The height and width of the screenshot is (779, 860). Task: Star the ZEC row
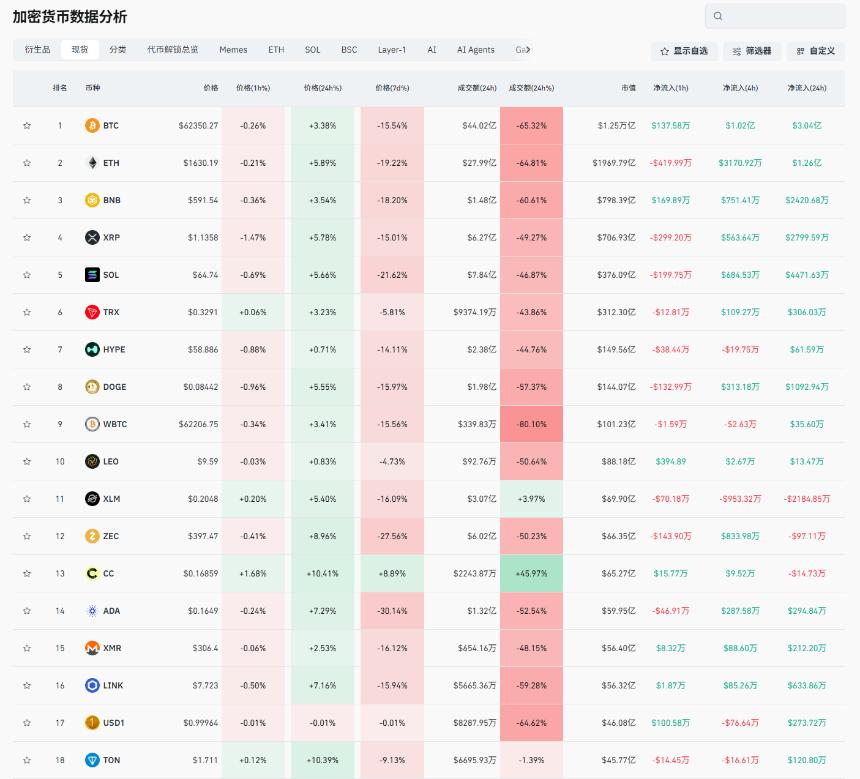pos(27,536)
